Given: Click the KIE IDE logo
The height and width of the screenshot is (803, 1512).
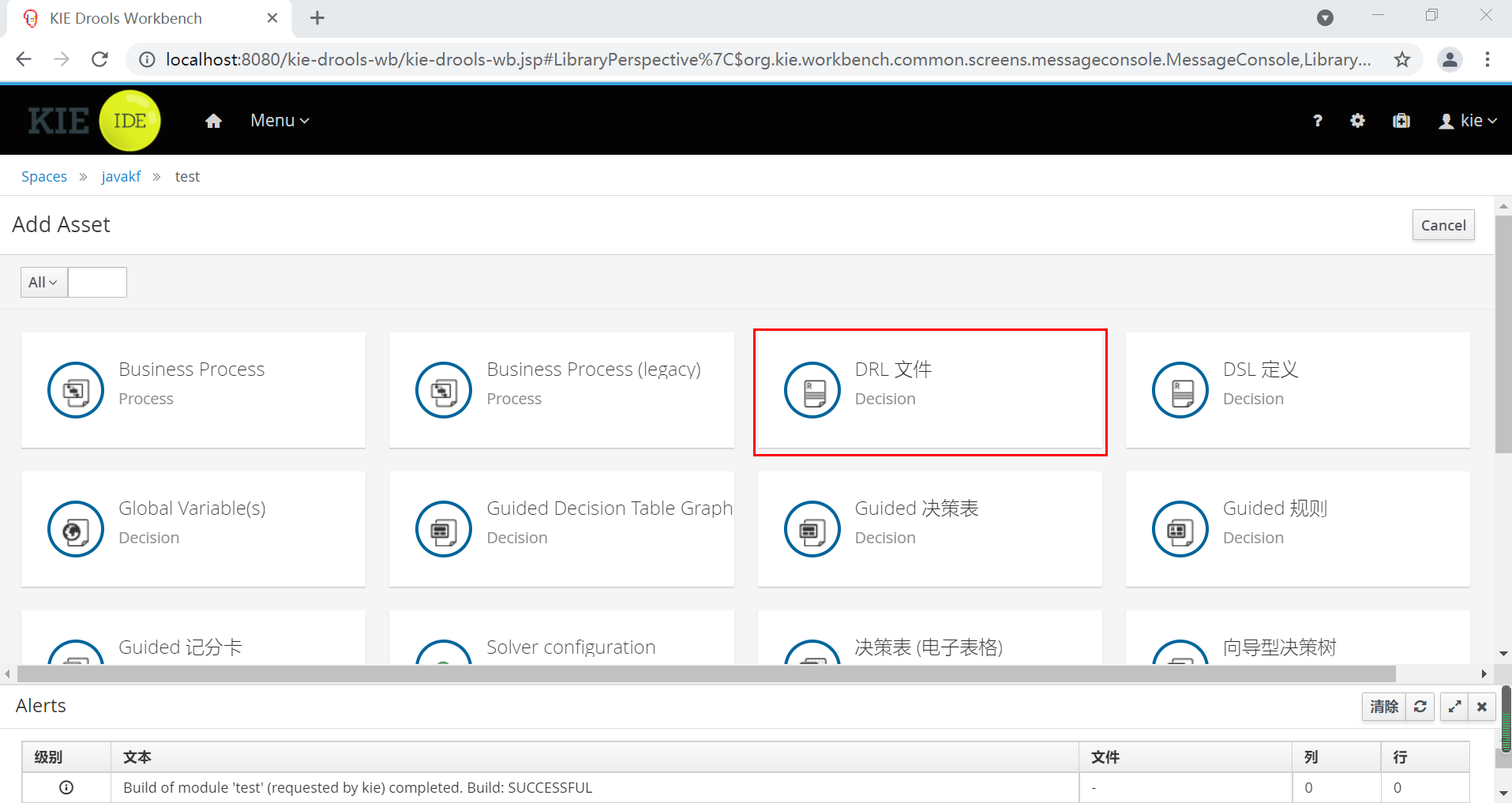Looking at the screenshot, I should tap(94, 121).
